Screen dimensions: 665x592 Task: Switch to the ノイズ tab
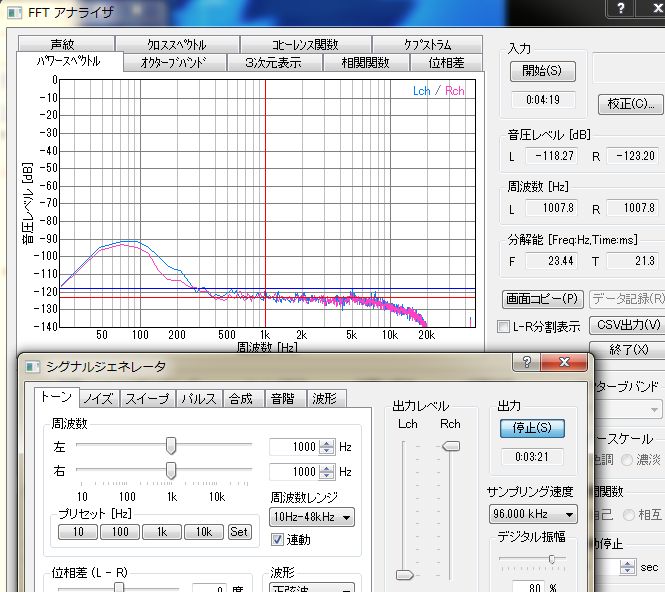99,399
